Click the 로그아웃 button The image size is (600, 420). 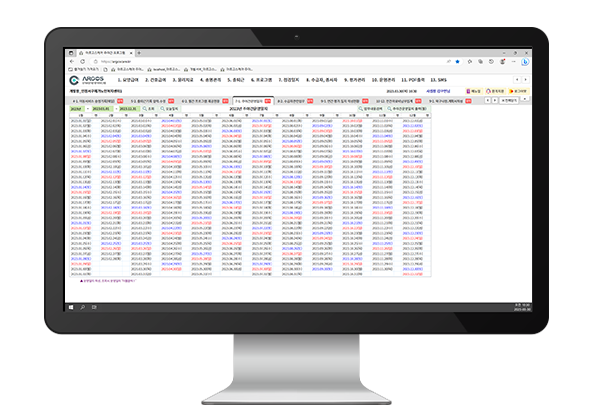517,91
